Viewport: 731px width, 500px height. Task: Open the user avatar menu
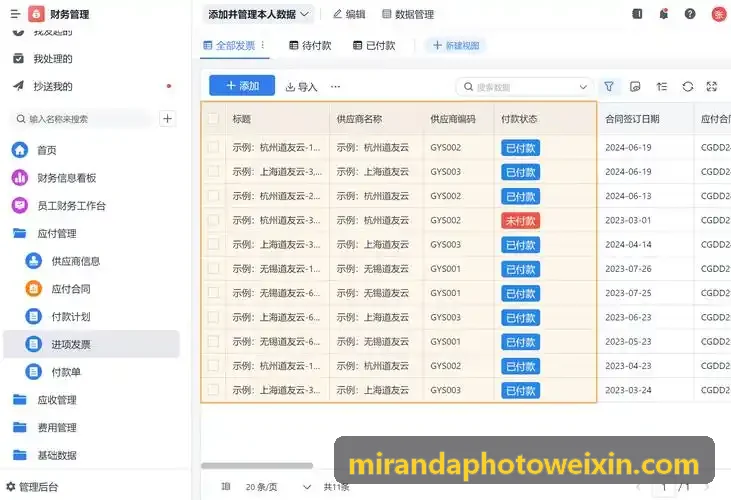pyautogui.click(x=718, y=14)
